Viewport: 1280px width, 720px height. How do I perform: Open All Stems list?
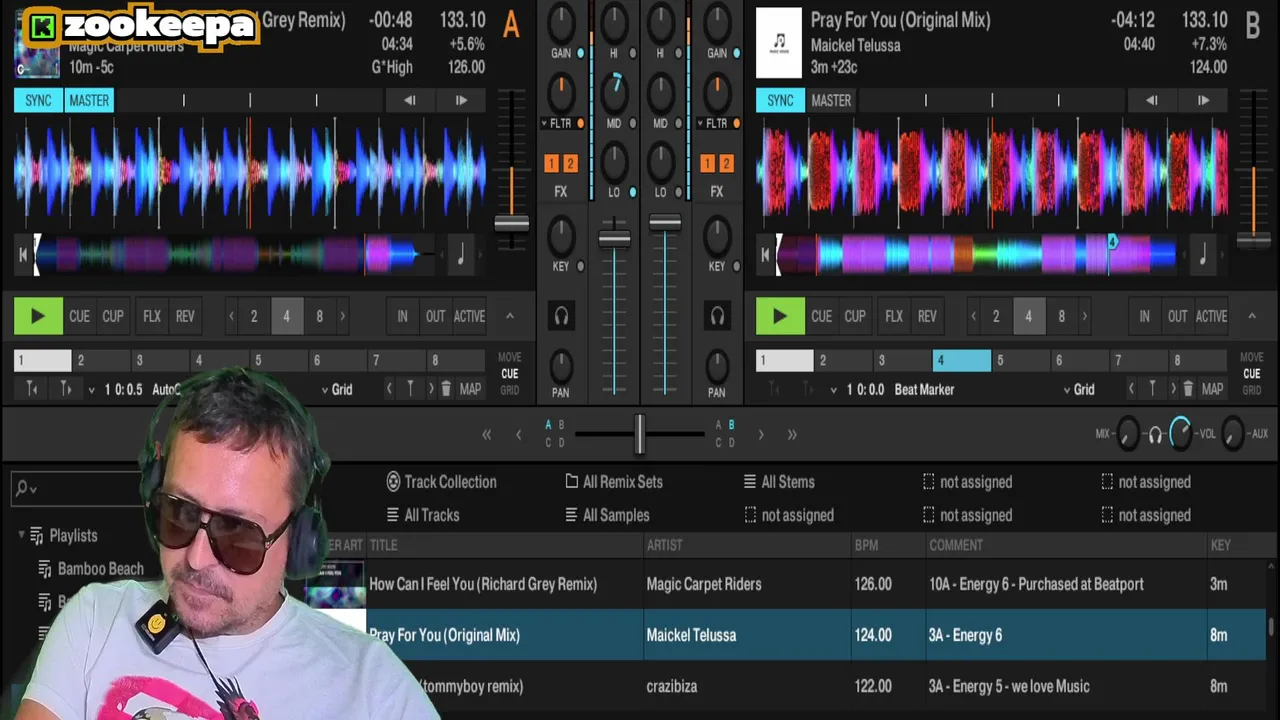coord(779,482)
